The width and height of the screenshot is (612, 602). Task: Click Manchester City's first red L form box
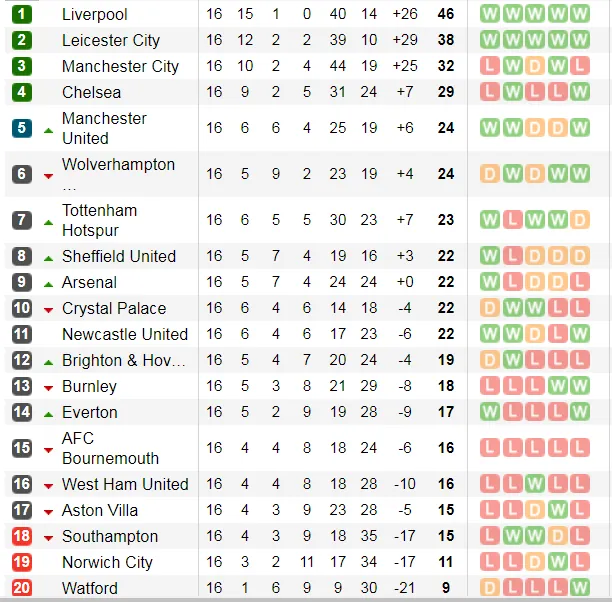tap(490, 66)
